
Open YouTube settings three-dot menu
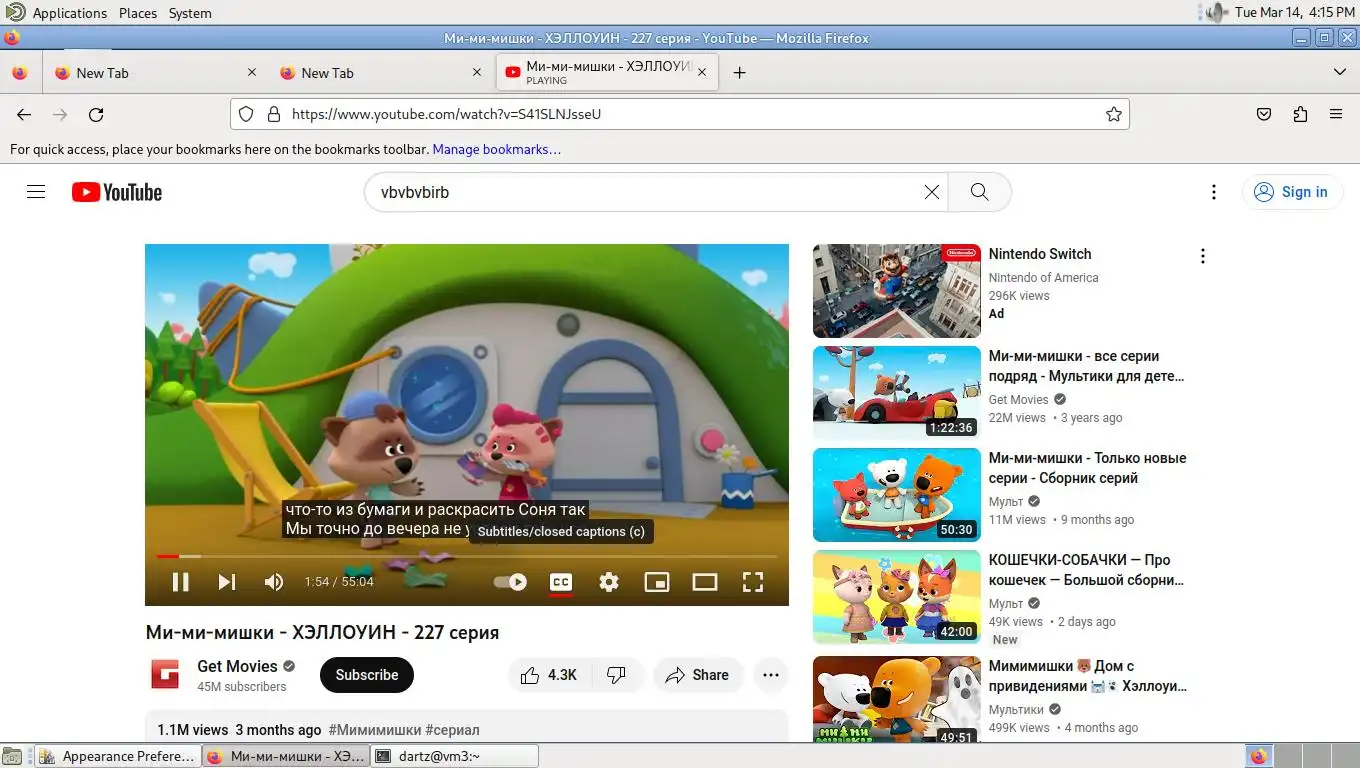click(1213, 192)
